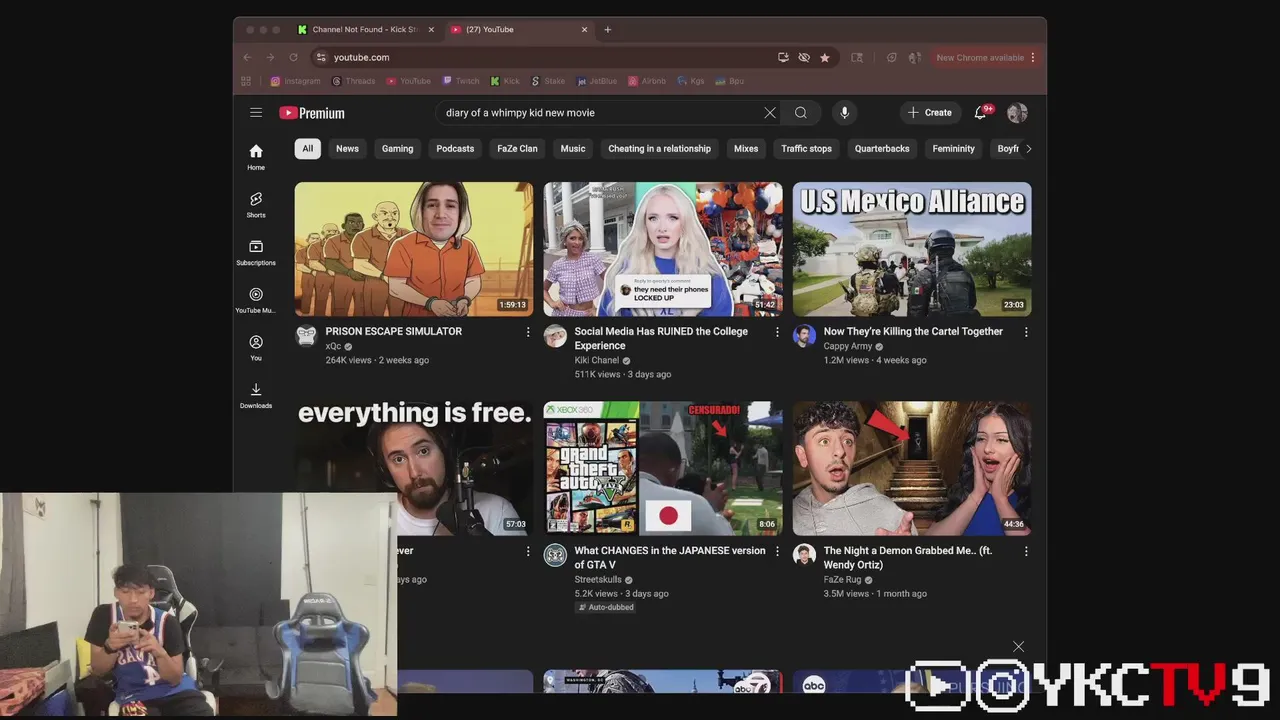
Task: Open YouTube Music in the sidebar
Action: click(256, 300)
